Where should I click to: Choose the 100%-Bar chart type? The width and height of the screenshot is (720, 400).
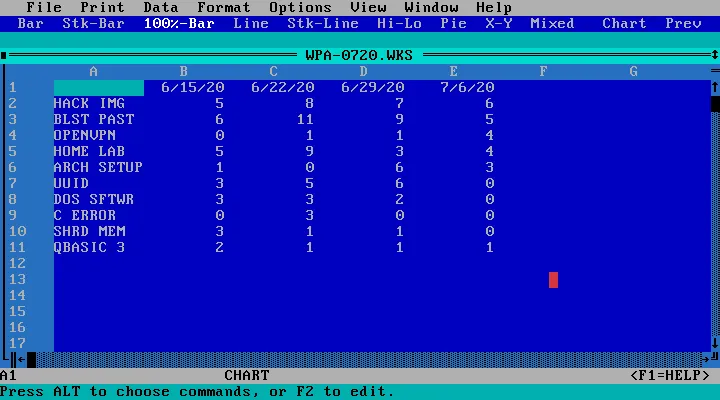point(179,23)
